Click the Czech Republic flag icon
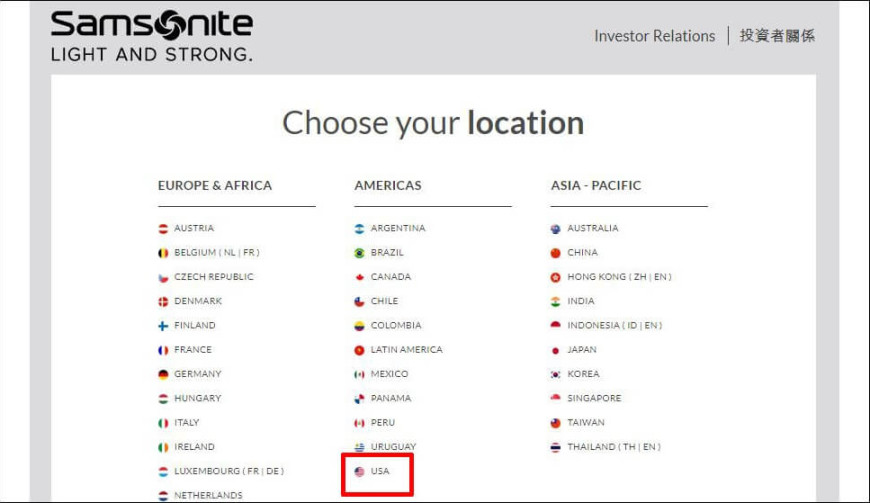The image size is (870, 503). pos(163,277)
